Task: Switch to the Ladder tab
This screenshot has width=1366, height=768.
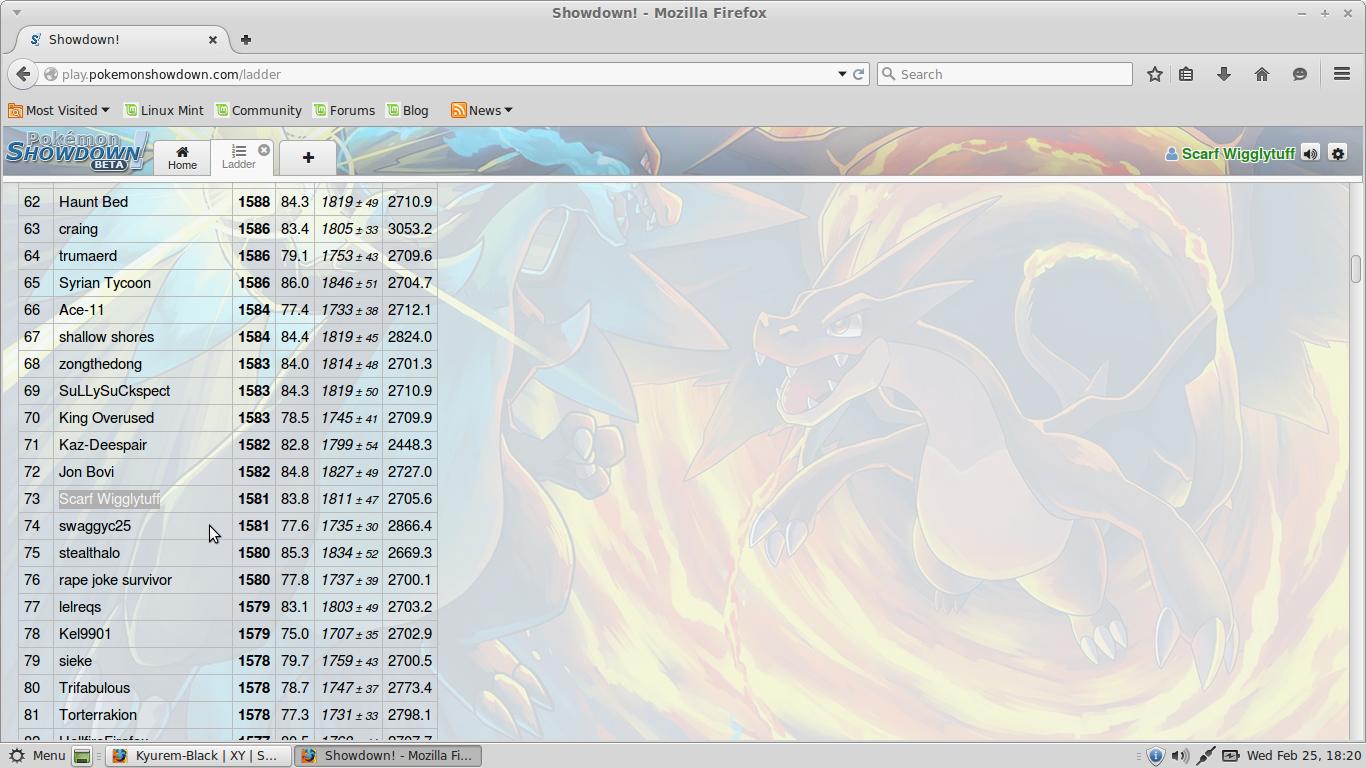Action: (x=238, y=157)
